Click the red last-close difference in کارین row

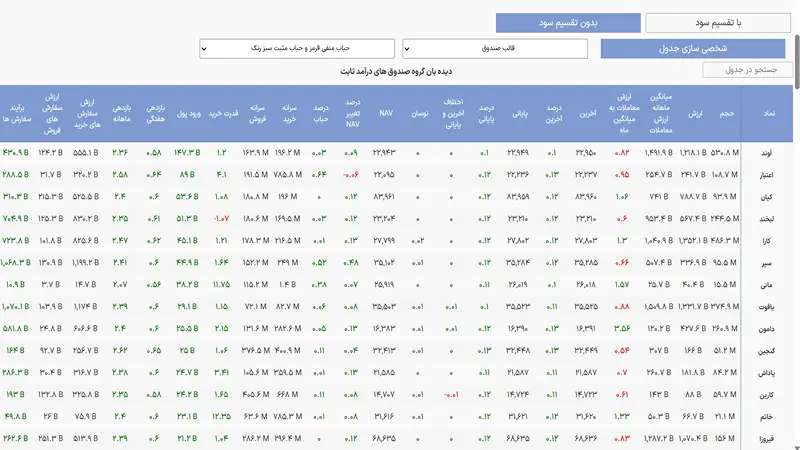451,394
